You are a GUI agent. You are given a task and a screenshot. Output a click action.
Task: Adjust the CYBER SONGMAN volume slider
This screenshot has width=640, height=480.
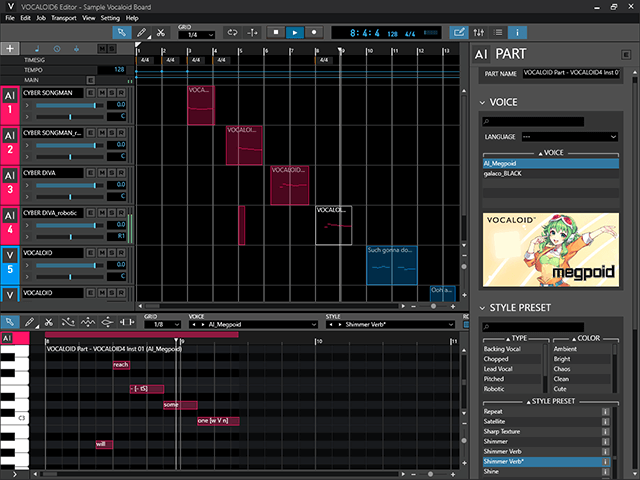tap(95, 104)
